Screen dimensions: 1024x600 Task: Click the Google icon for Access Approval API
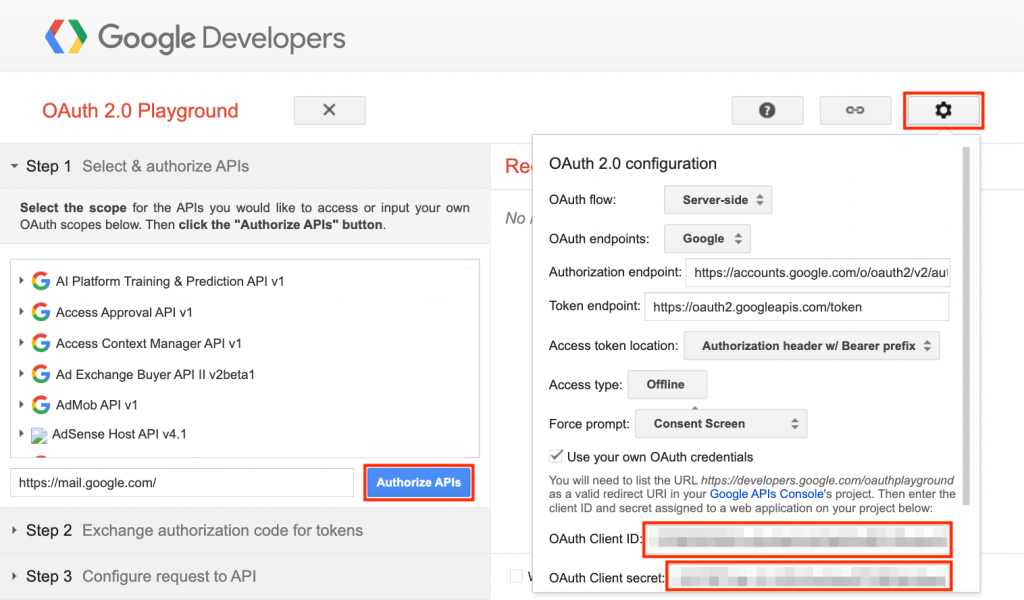[x=40, y=312]
